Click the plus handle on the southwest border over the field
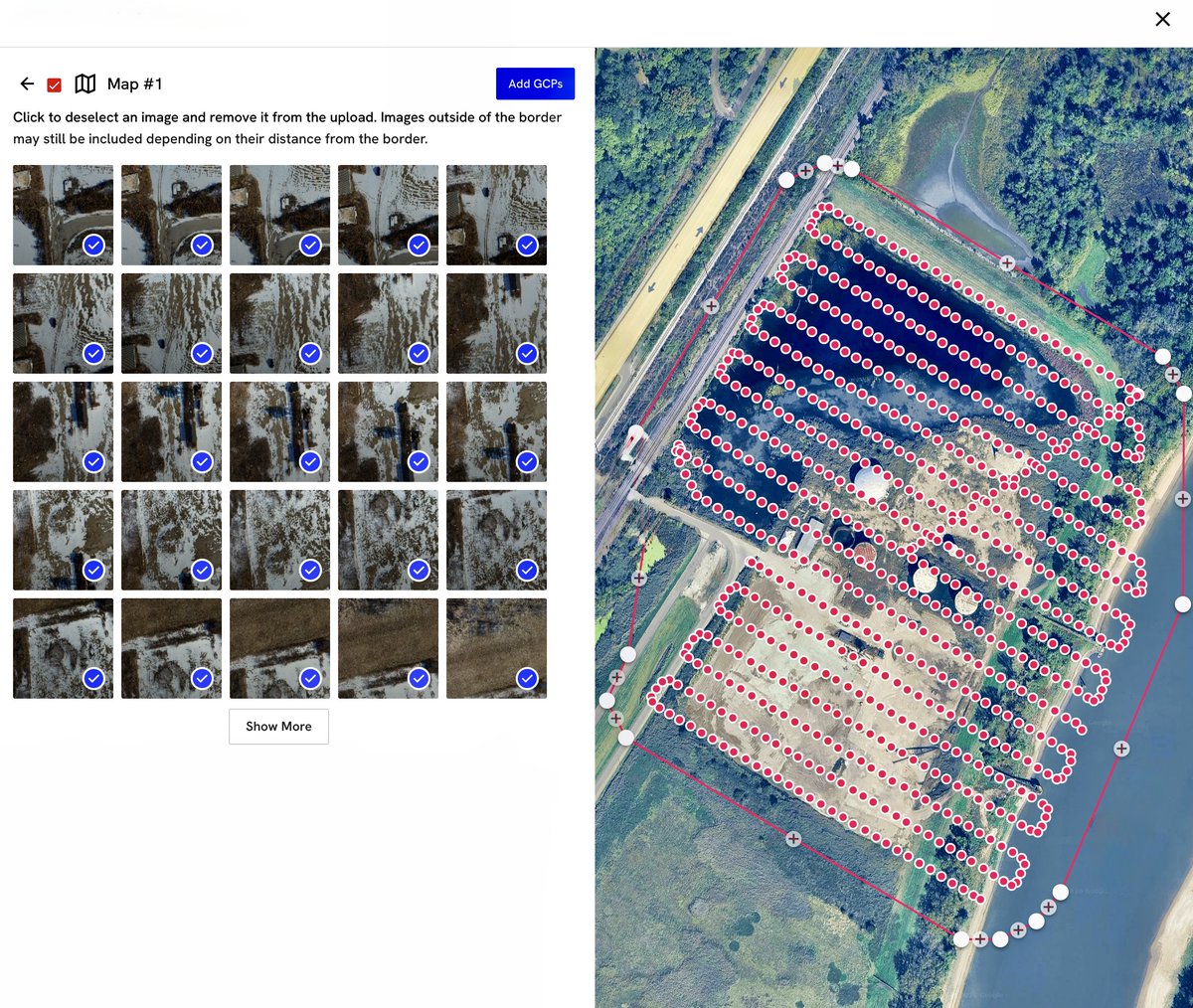 tap(793, 839)
